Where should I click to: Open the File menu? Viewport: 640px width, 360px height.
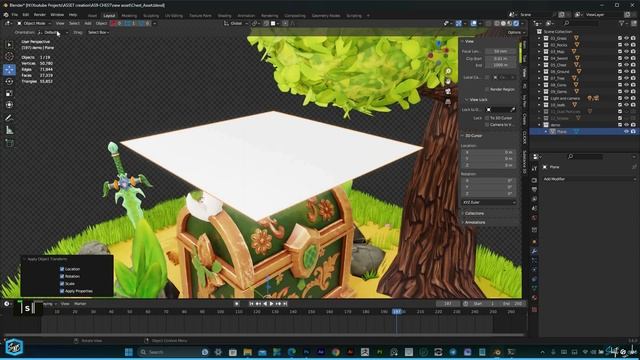(15, 15)
